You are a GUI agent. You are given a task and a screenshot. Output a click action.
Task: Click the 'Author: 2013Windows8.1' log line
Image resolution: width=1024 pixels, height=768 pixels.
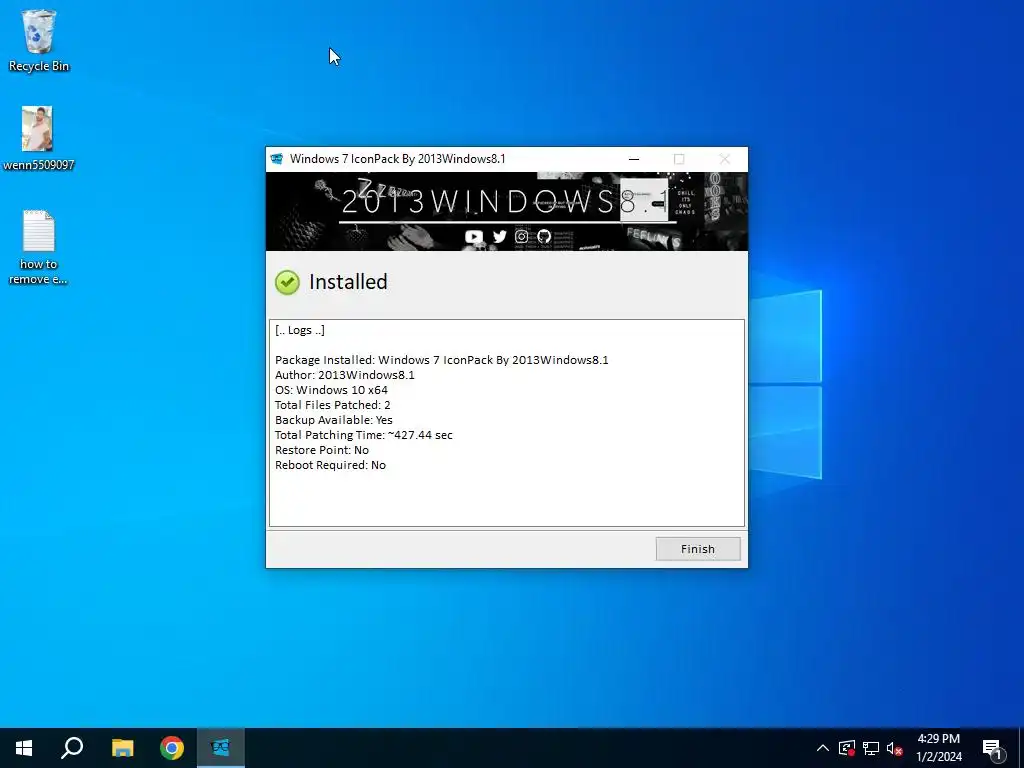[345, 375]
